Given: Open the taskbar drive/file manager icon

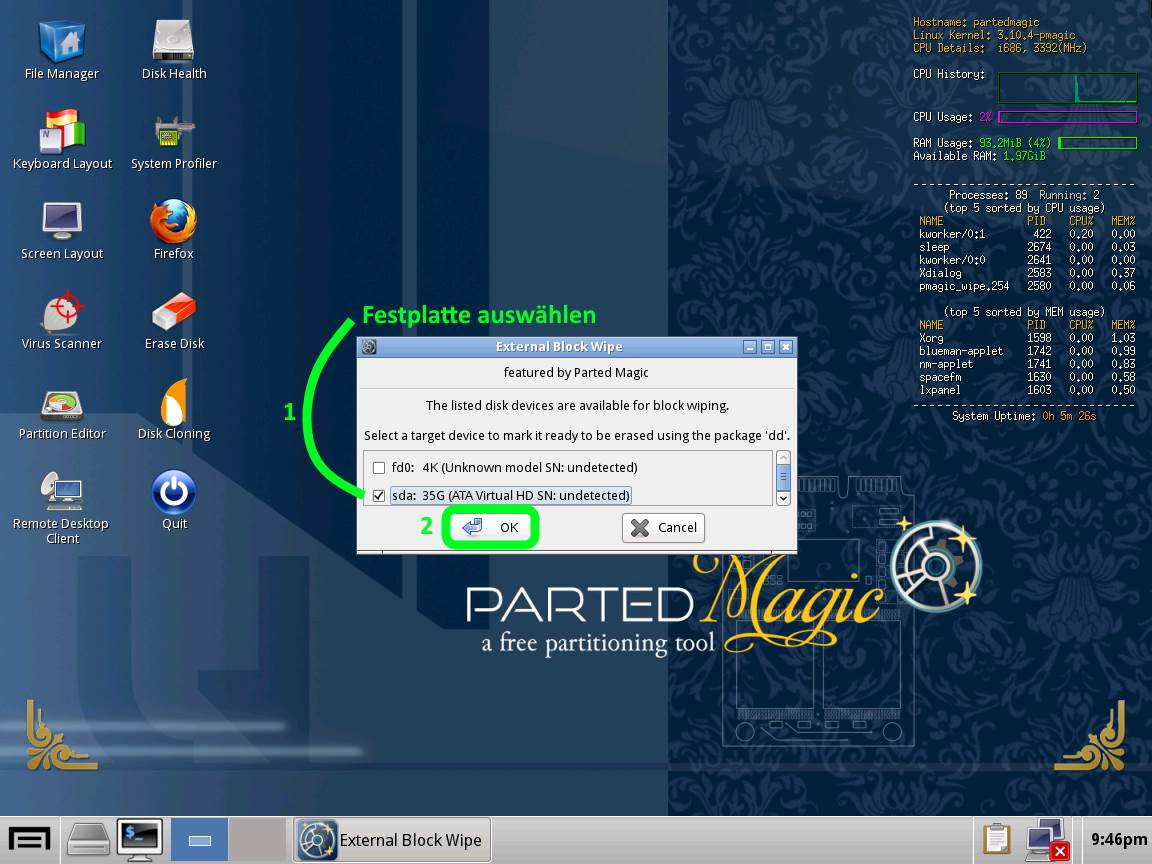Looking at the screenshot, I should [88, 839].
